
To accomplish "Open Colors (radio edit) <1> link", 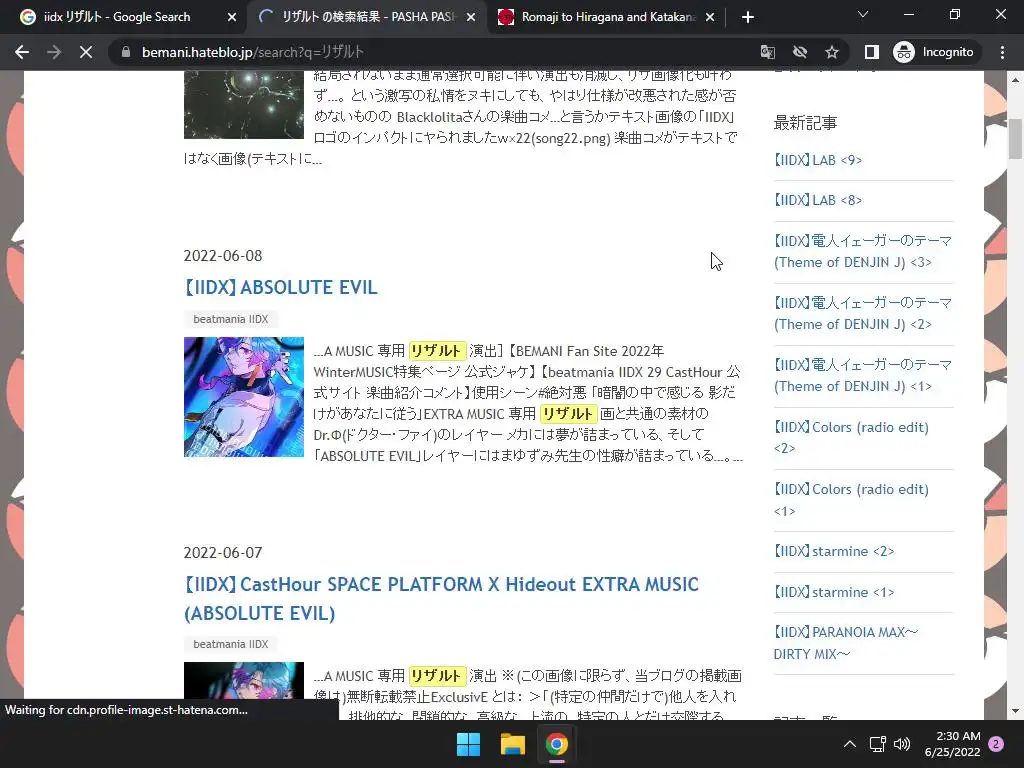I will (851, 500).
